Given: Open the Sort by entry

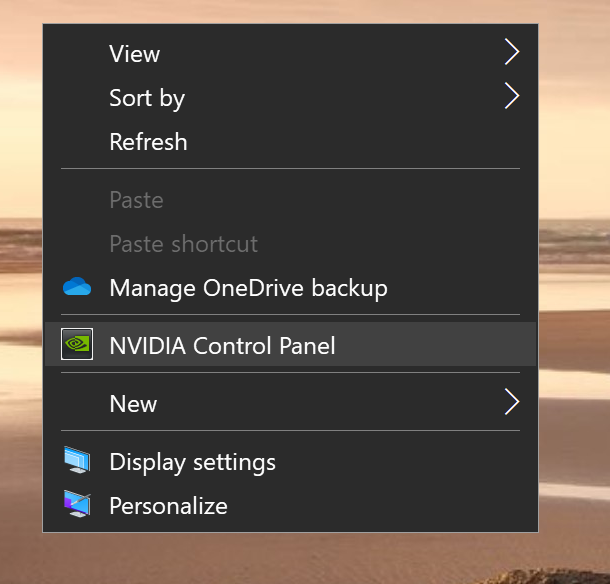Looking at the screenshot, I should coord(290,97).
